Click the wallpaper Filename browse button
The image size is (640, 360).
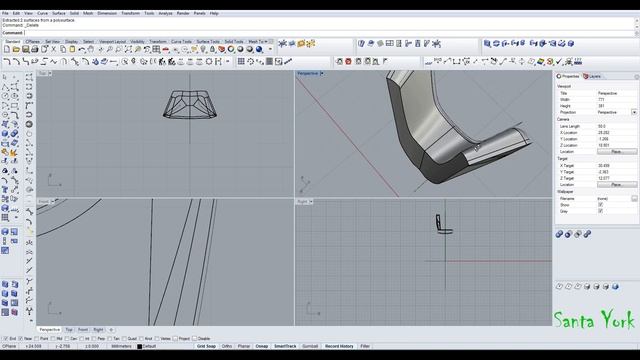pyautogui.click(x=634, y=198)
